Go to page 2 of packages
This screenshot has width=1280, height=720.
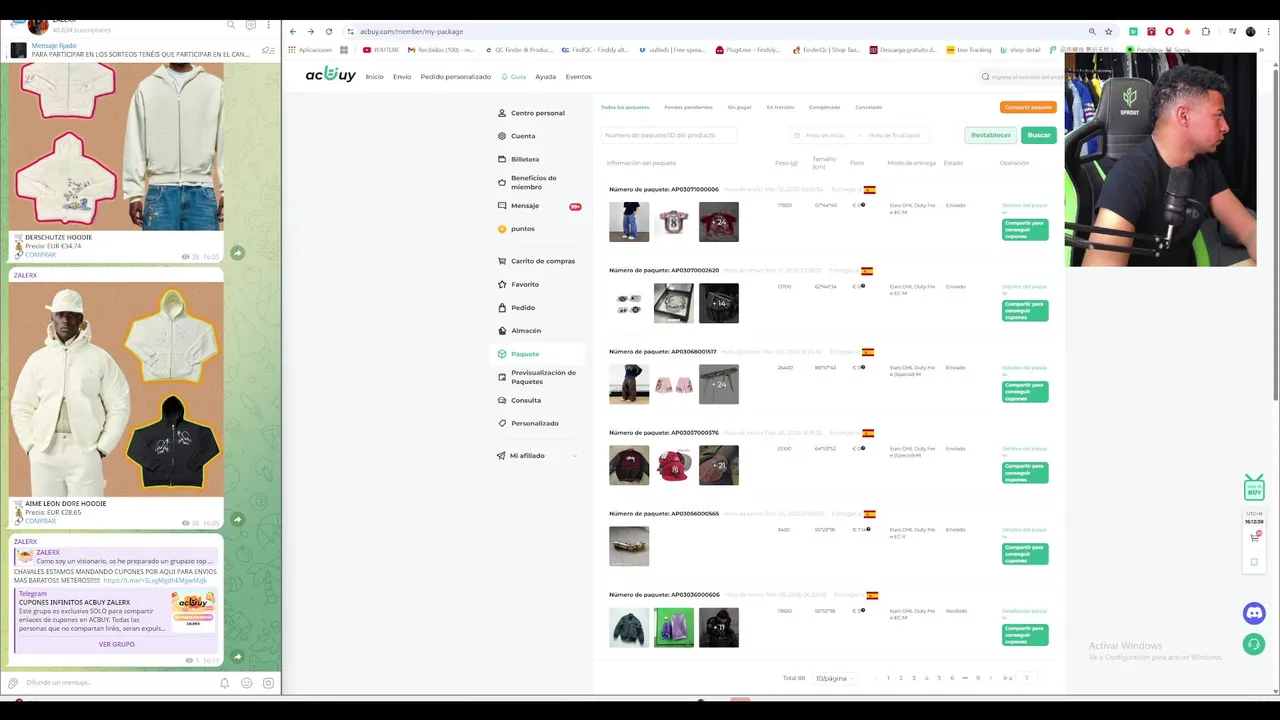(x=901, y=678)
